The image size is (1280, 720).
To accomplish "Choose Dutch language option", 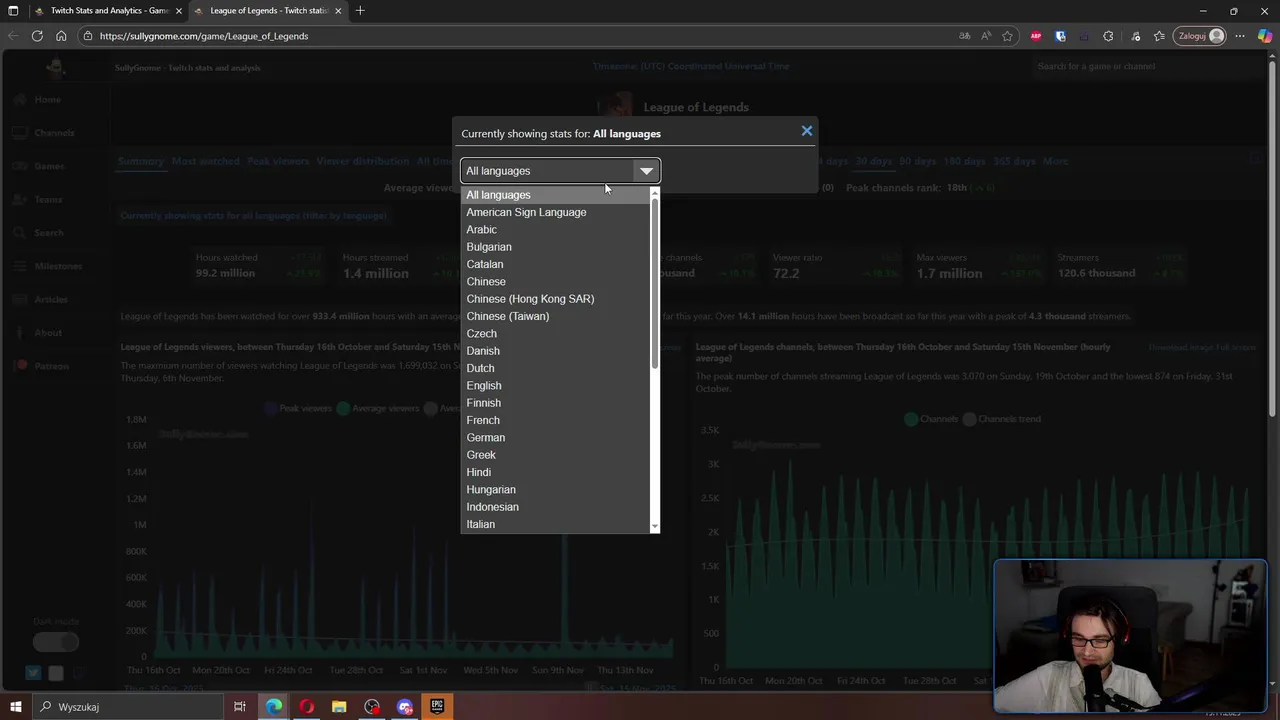I will [x=555, y=368].
